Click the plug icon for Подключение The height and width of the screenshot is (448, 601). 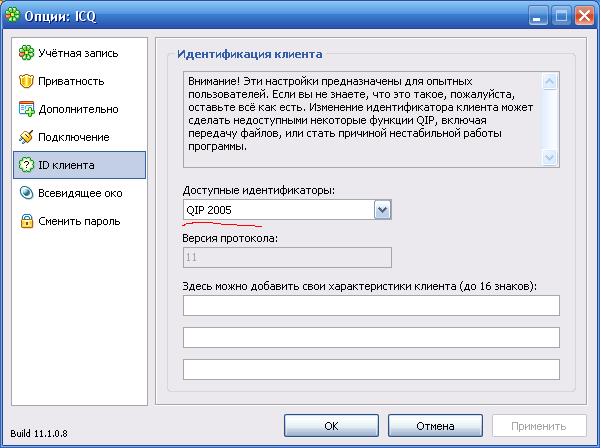[x=26, y=137]
